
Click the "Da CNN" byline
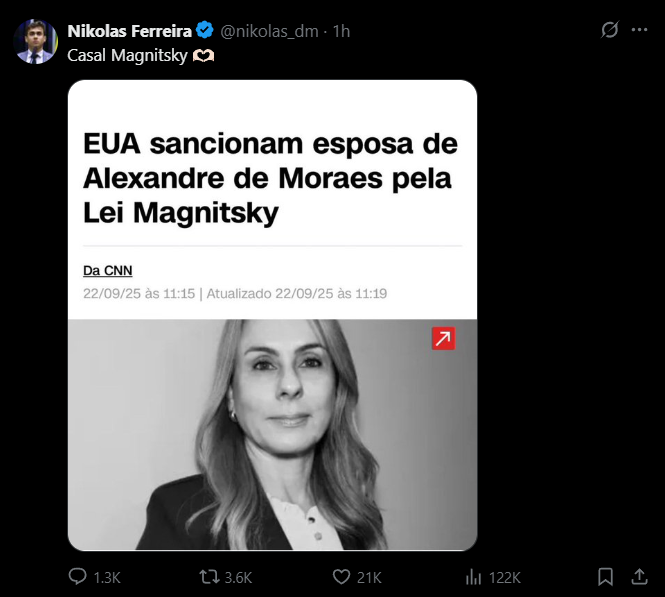tap(108, 270)
